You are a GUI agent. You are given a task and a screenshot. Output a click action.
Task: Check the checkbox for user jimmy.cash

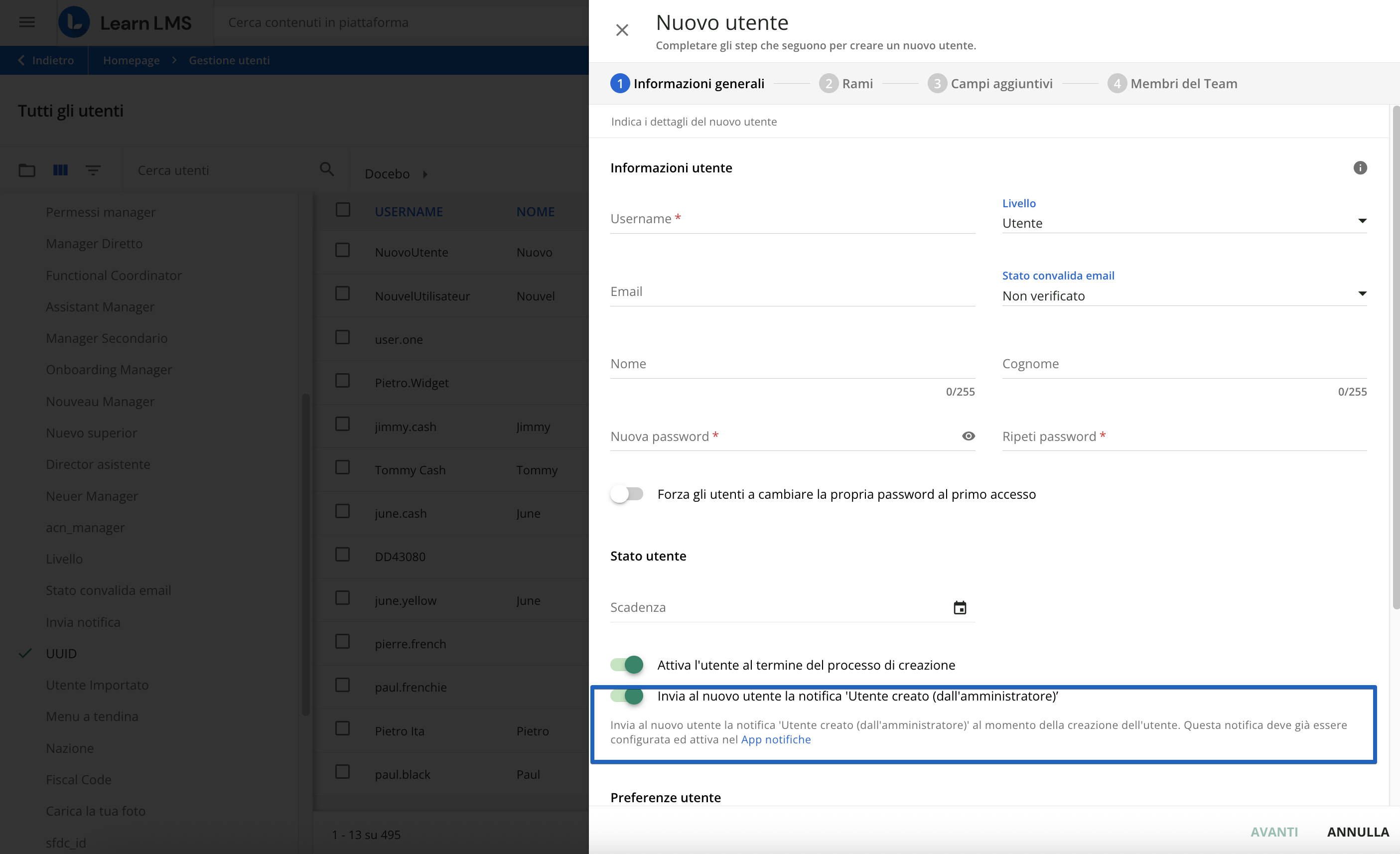coord(343,424)
